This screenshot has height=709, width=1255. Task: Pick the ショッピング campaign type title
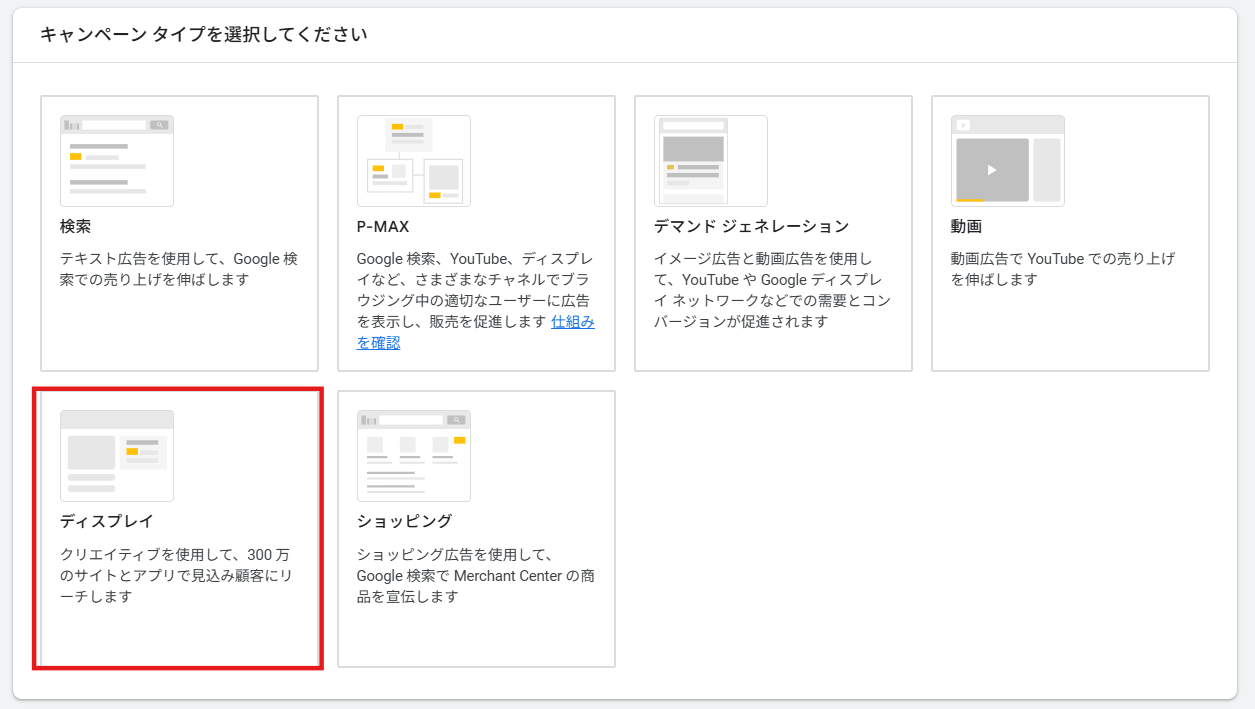click(404, 521)
